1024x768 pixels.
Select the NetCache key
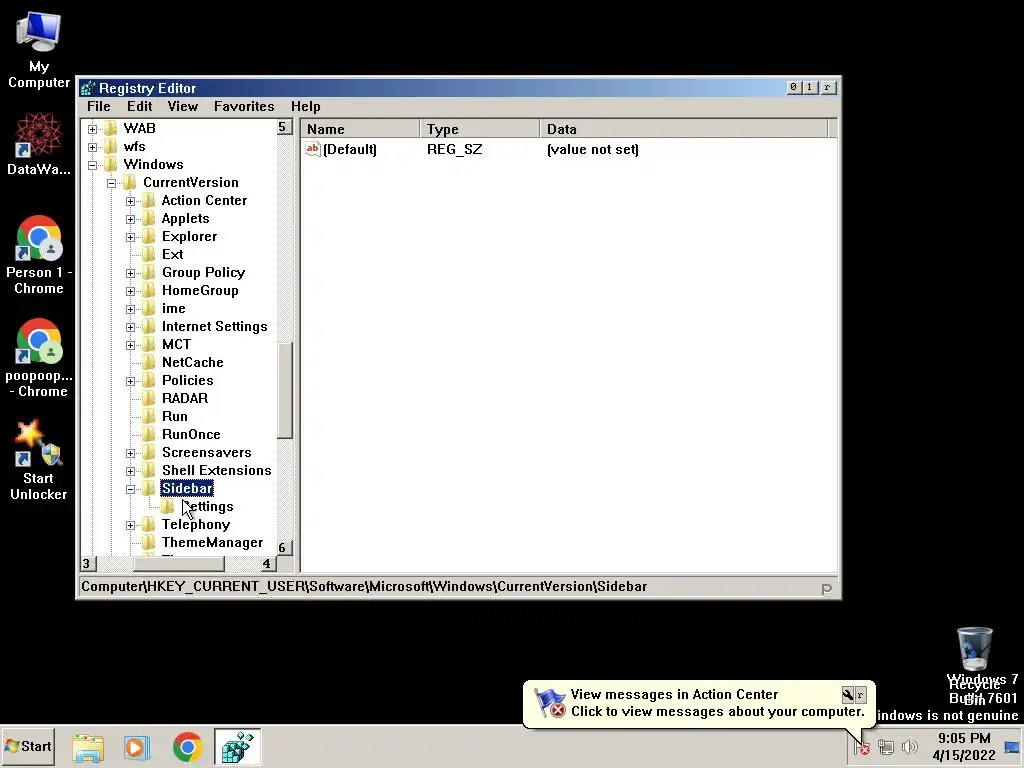pos(193,362)
